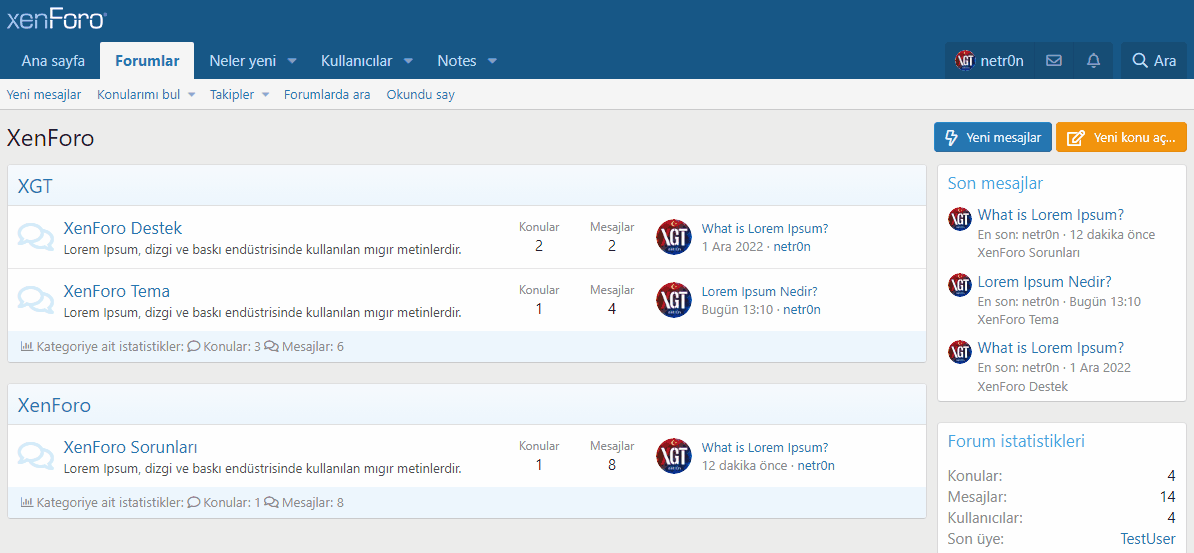
Task: Click the netr0n user avatar in navbar
Action: click(x=965, y=60)
